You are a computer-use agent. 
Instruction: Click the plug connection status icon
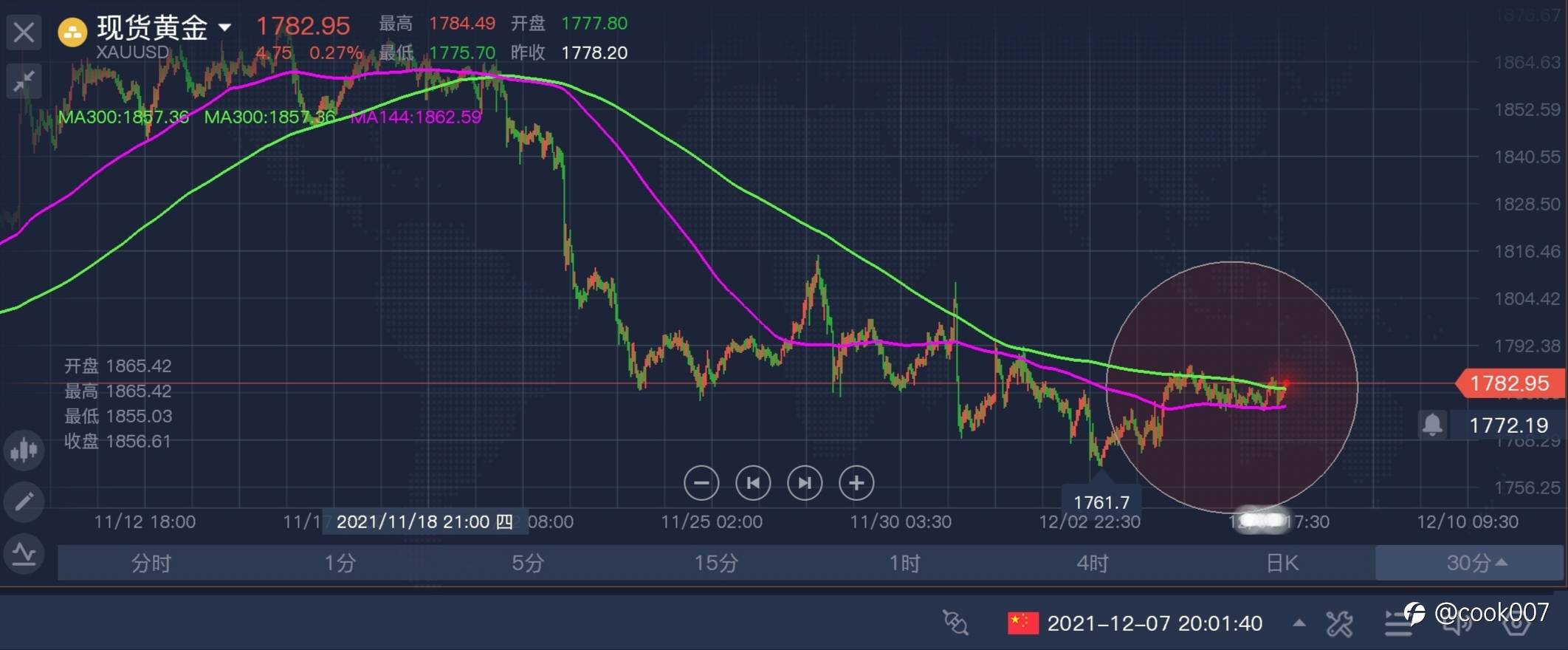coord(955,623)
